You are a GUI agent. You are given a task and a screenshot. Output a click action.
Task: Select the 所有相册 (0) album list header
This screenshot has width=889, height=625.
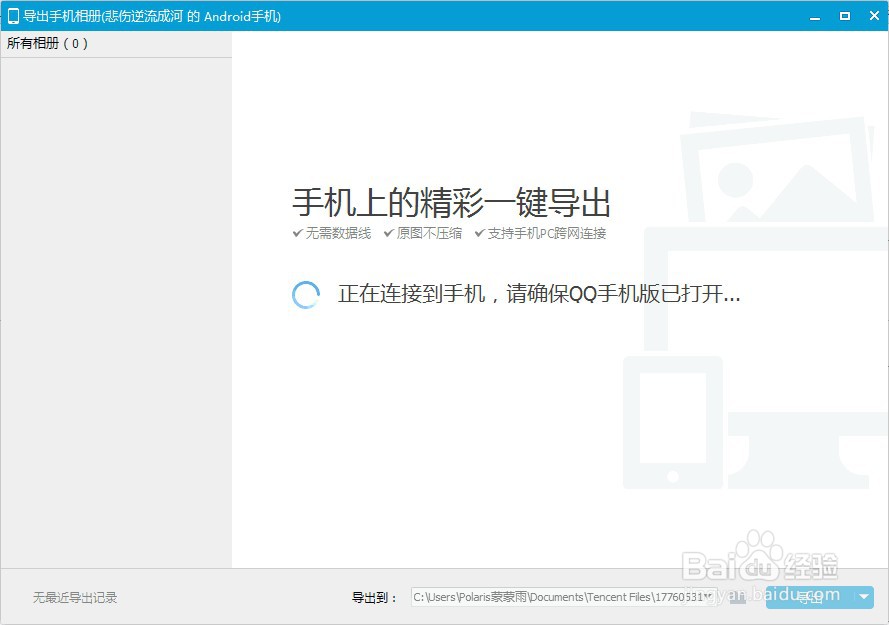click(x=116, y=44)
